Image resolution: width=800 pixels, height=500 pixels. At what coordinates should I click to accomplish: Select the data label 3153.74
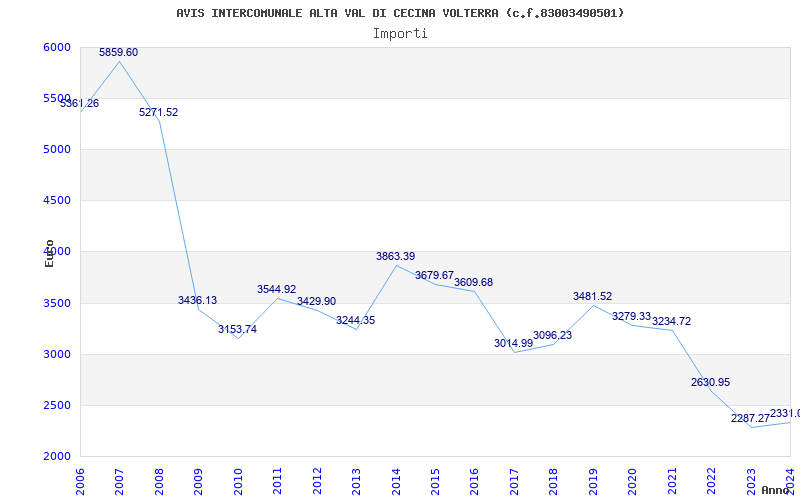pos(237,329)
